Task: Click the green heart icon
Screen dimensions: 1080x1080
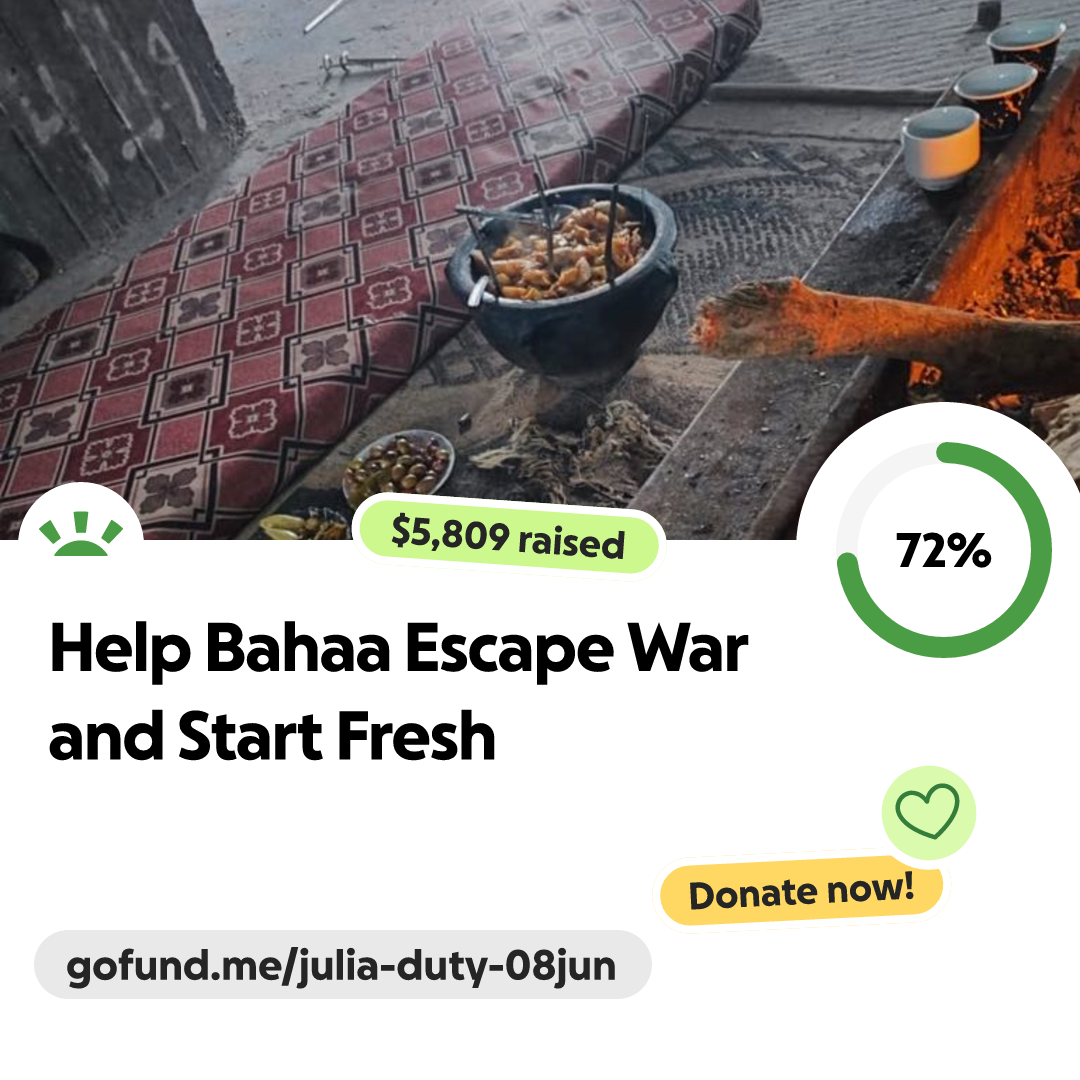Action: (x=927, y=811)
